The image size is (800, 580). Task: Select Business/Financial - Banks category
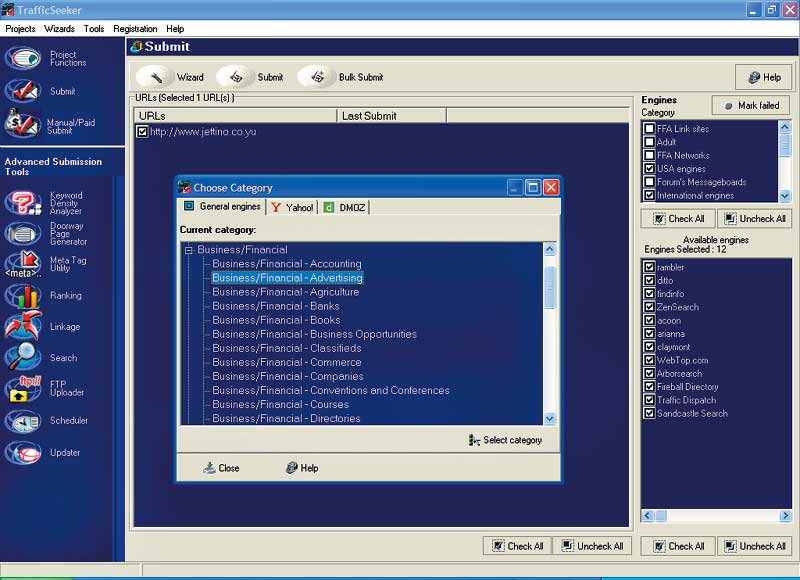click(x=276, y=306)
